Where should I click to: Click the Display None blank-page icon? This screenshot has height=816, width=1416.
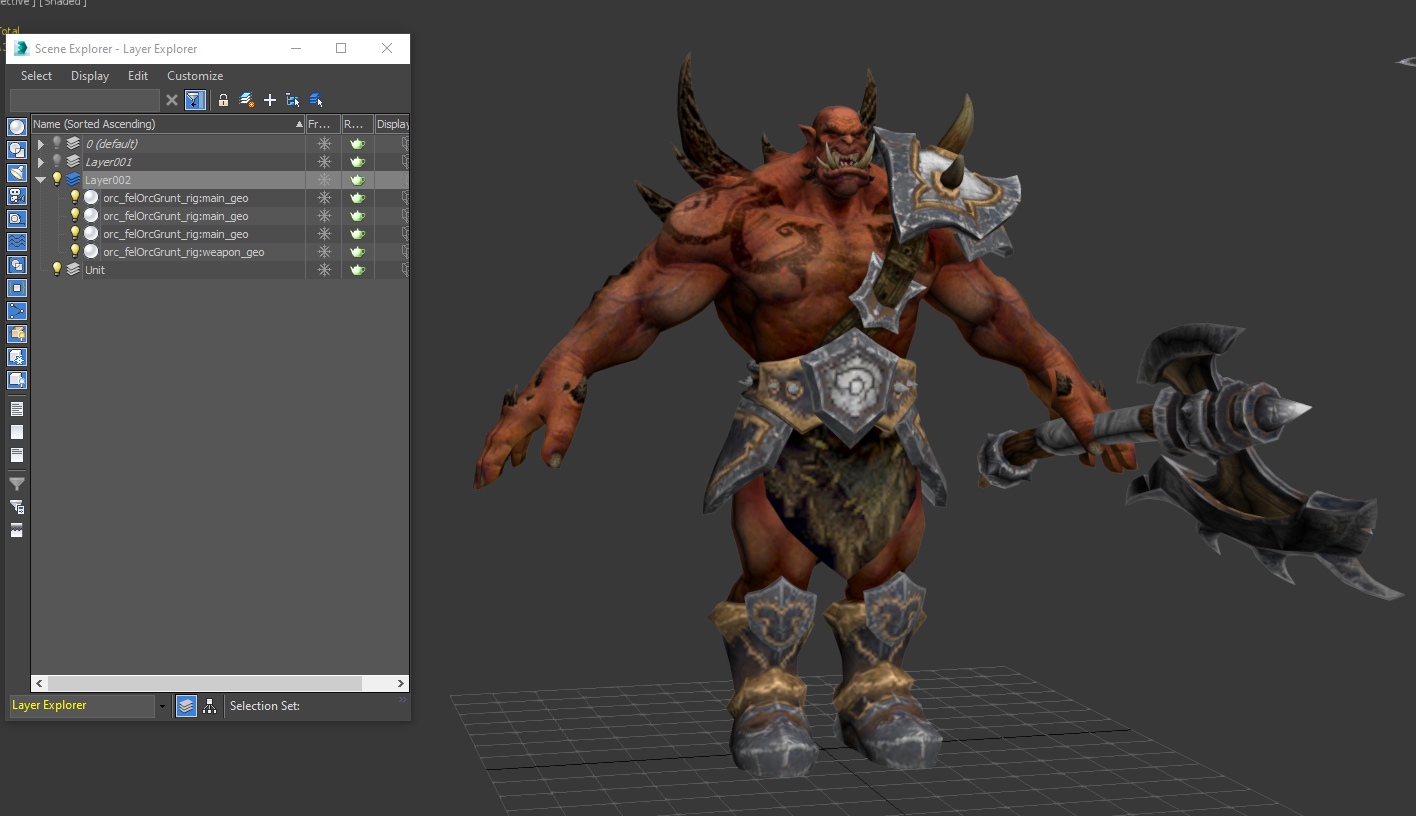(x=17, y=432)
